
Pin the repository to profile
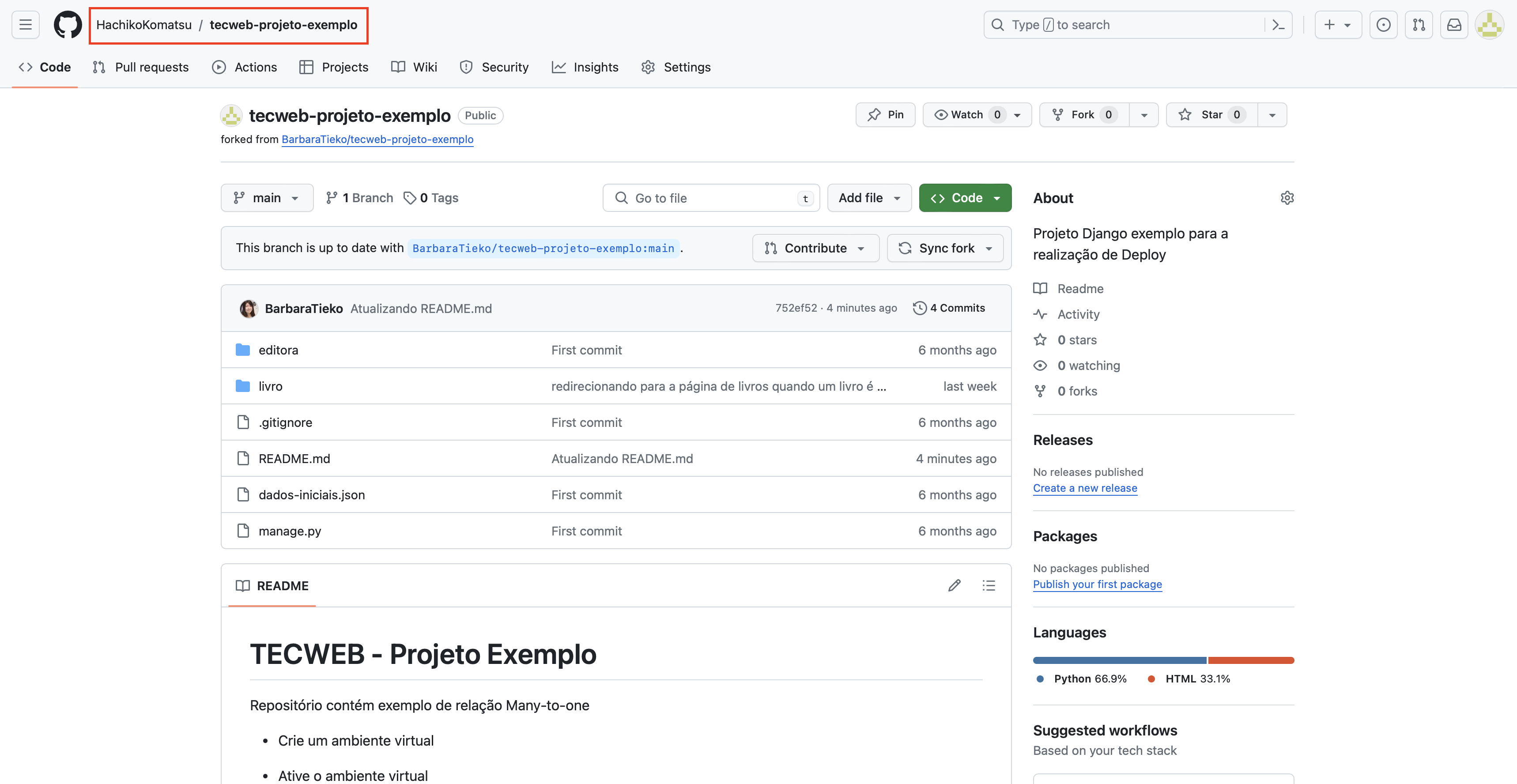click(x=885, y=115)
